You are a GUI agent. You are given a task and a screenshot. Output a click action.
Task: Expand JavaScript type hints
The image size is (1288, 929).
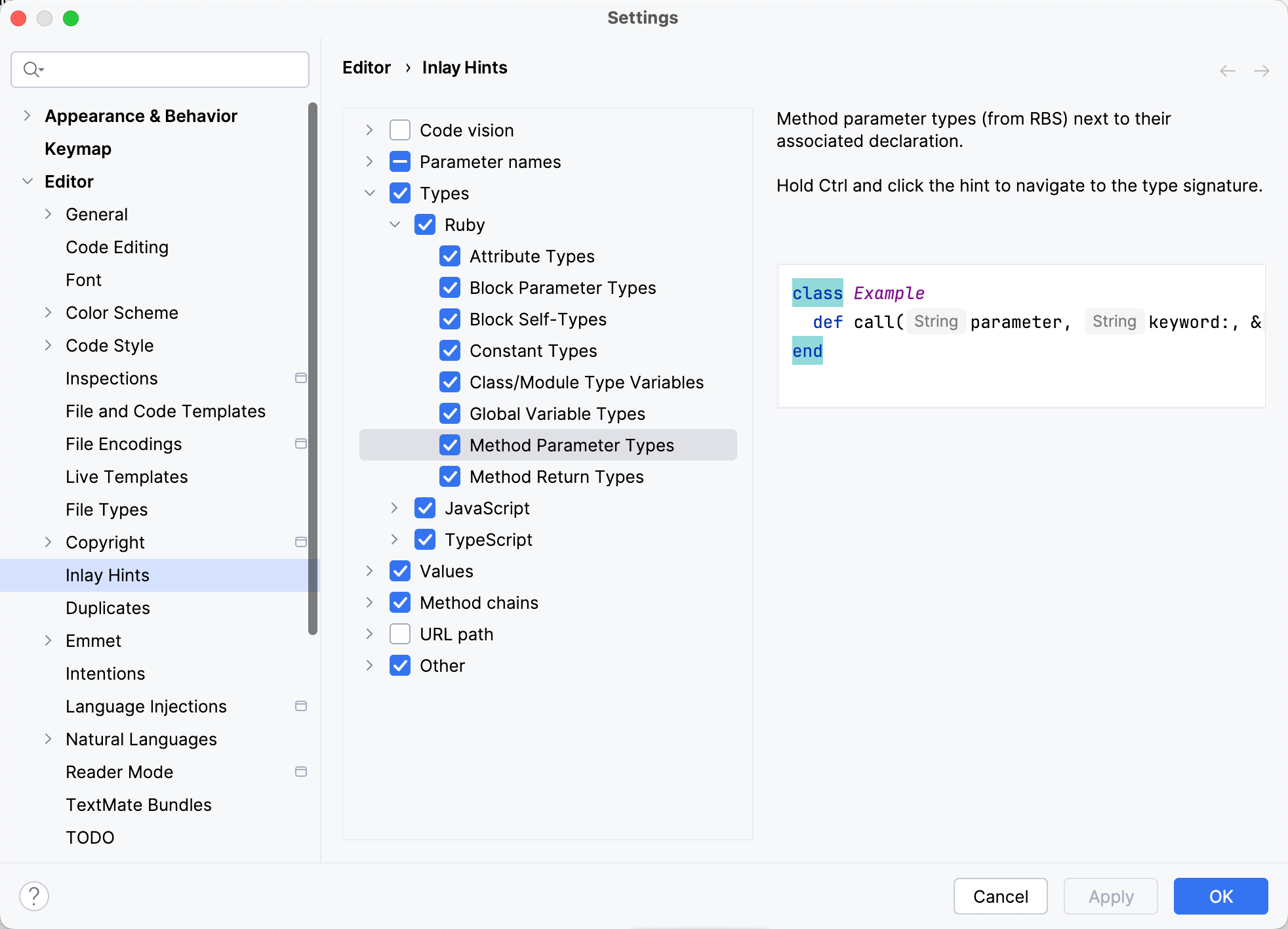pos(394,508)
